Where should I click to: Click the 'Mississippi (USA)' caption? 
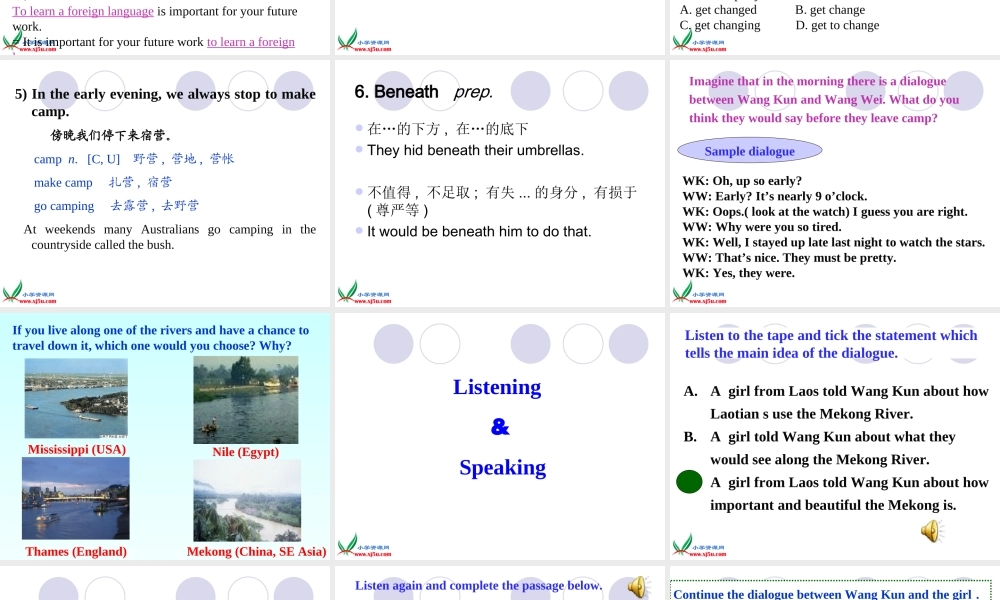tap(77, 450)
